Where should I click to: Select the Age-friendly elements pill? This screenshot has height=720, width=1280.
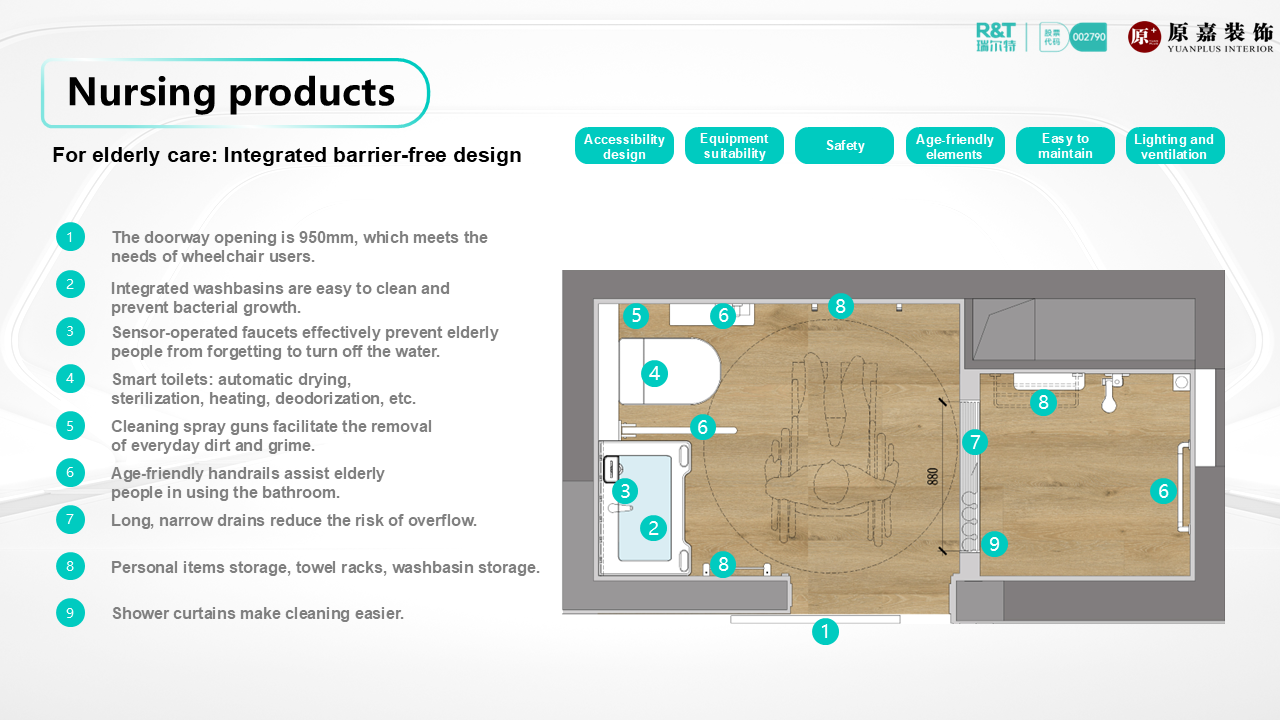pos(955,146)
